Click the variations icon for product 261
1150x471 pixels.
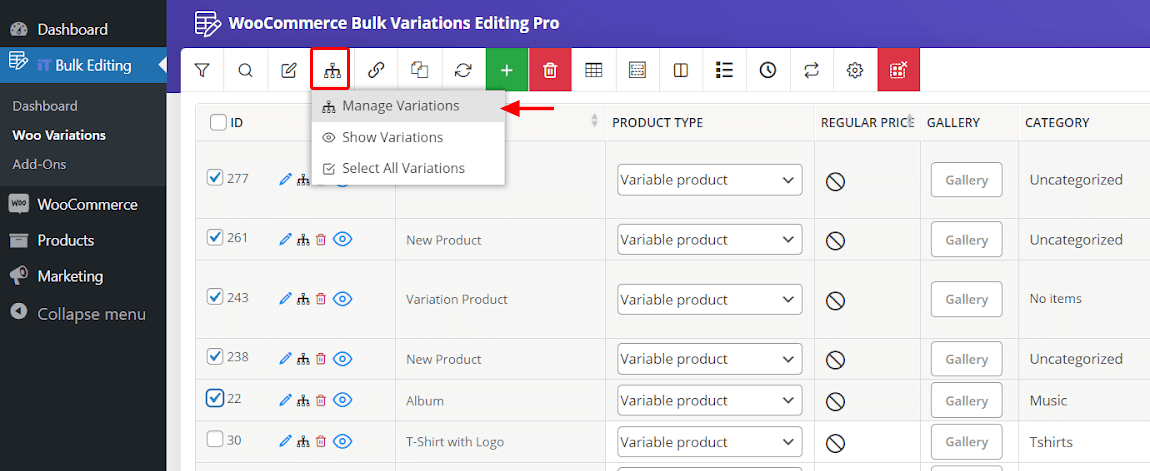point(303,240)
